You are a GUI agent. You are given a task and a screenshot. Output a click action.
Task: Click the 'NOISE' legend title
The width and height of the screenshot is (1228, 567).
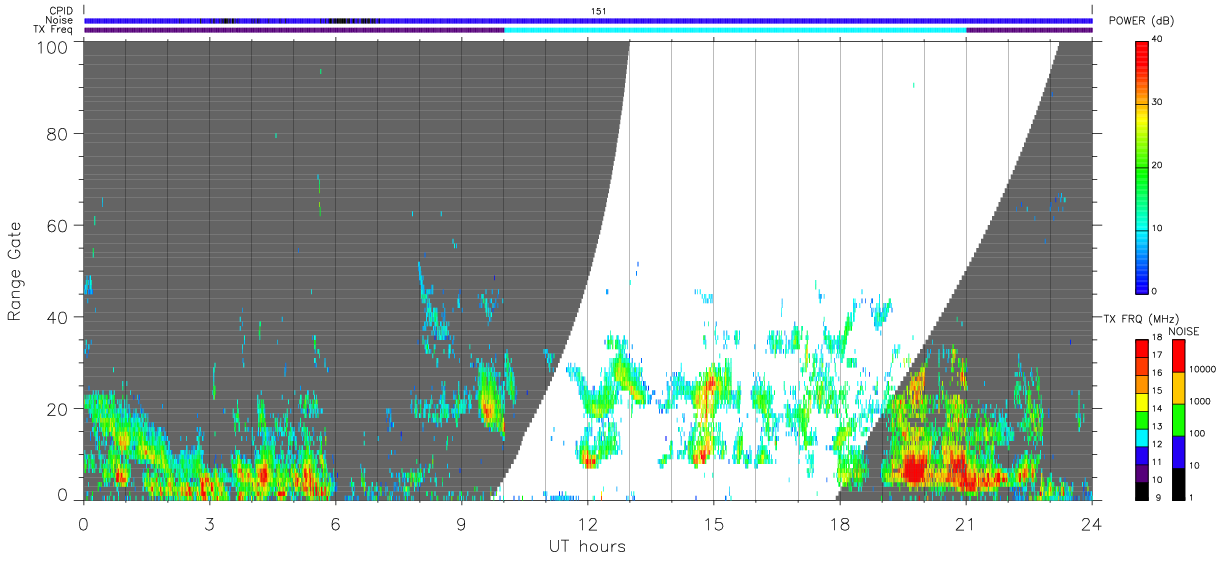coord(1184,330)
